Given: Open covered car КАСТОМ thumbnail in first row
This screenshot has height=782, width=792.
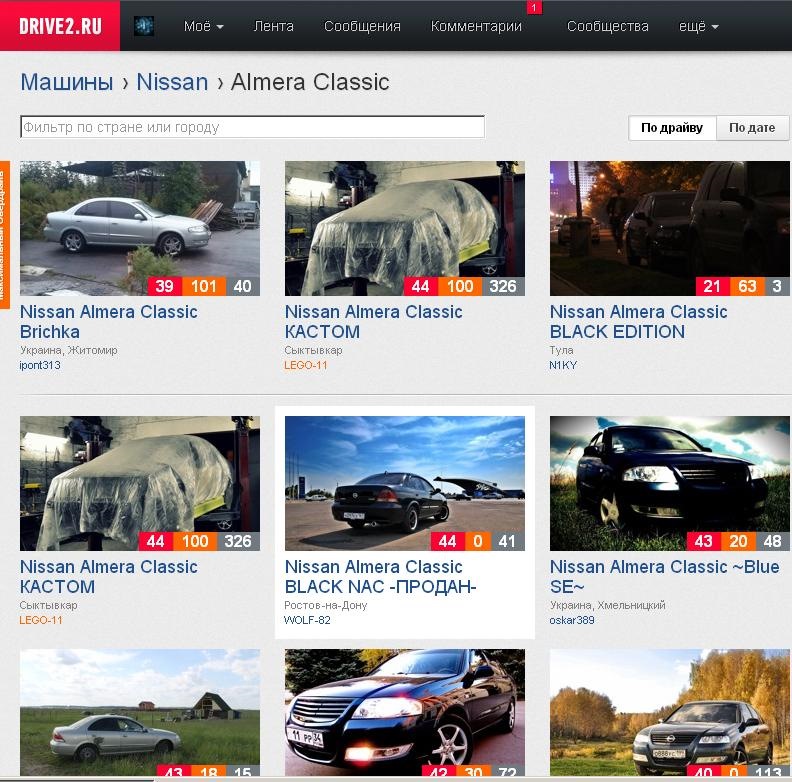Looking at the screenshot, I should (x=405, y=228).
